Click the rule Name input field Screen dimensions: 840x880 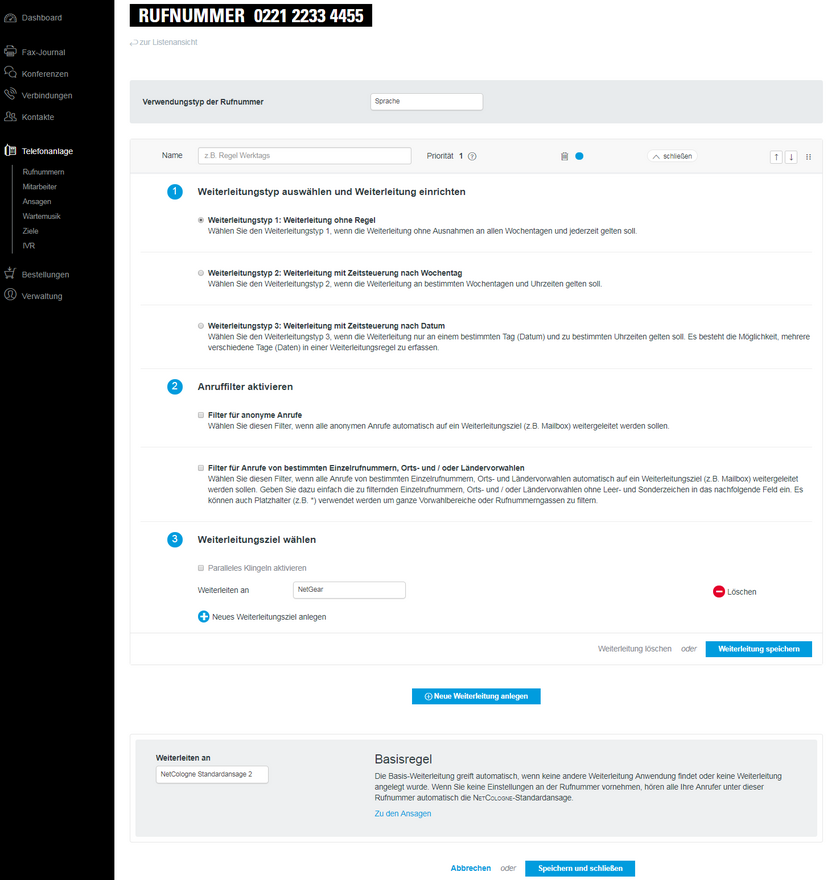pyautogui.click(x=304, y=156)
